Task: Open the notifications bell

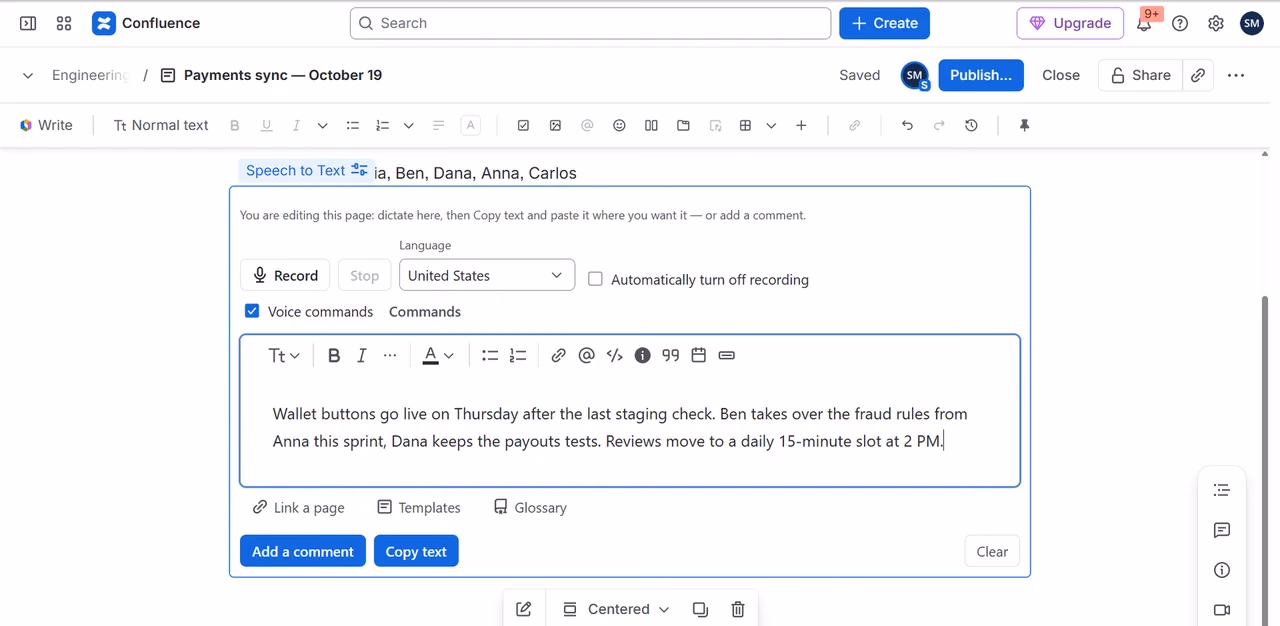Action: pyautogui.click(x=1144, y=24)
